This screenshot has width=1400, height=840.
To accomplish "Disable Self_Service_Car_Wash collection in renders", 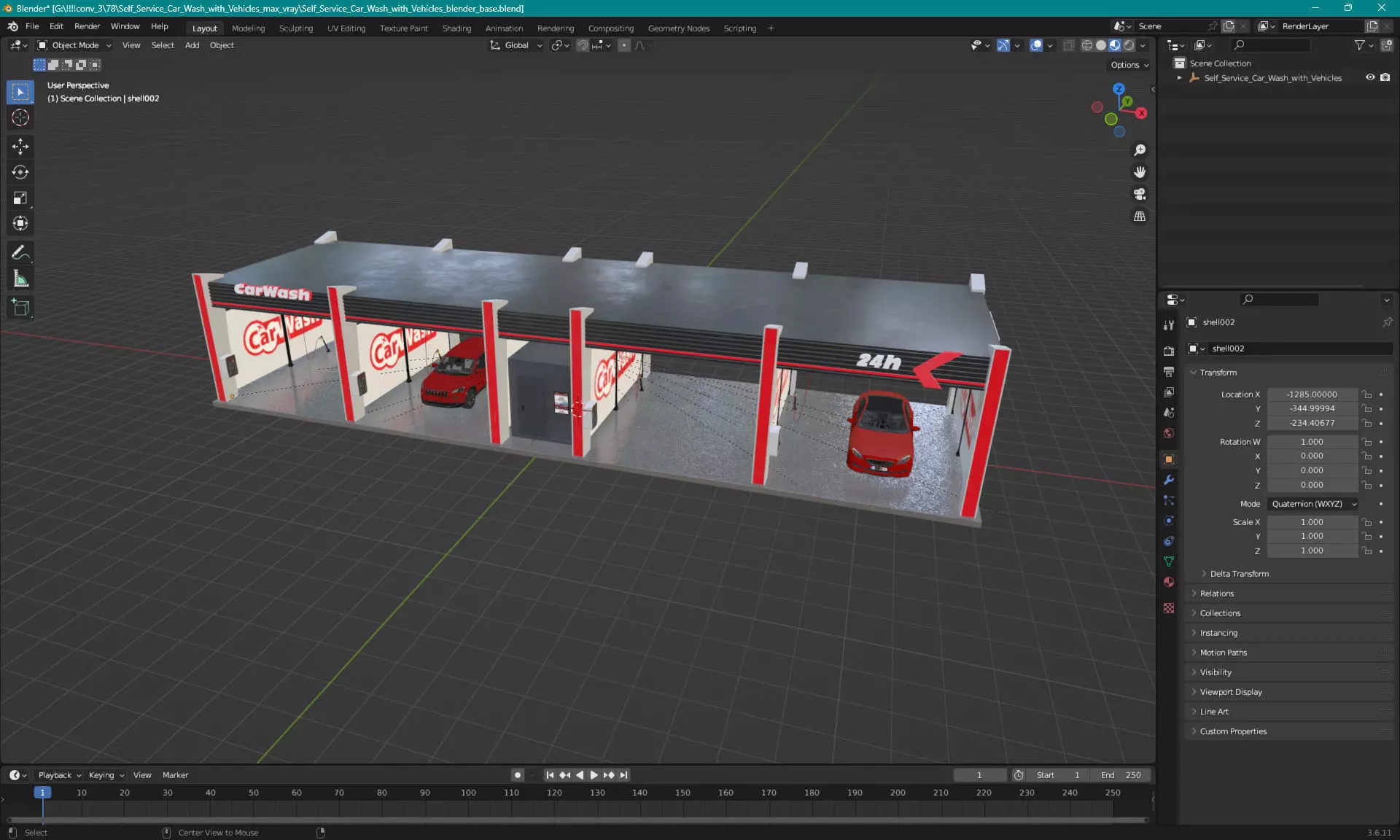I will pyautogui.click(x=1385, y=77).
